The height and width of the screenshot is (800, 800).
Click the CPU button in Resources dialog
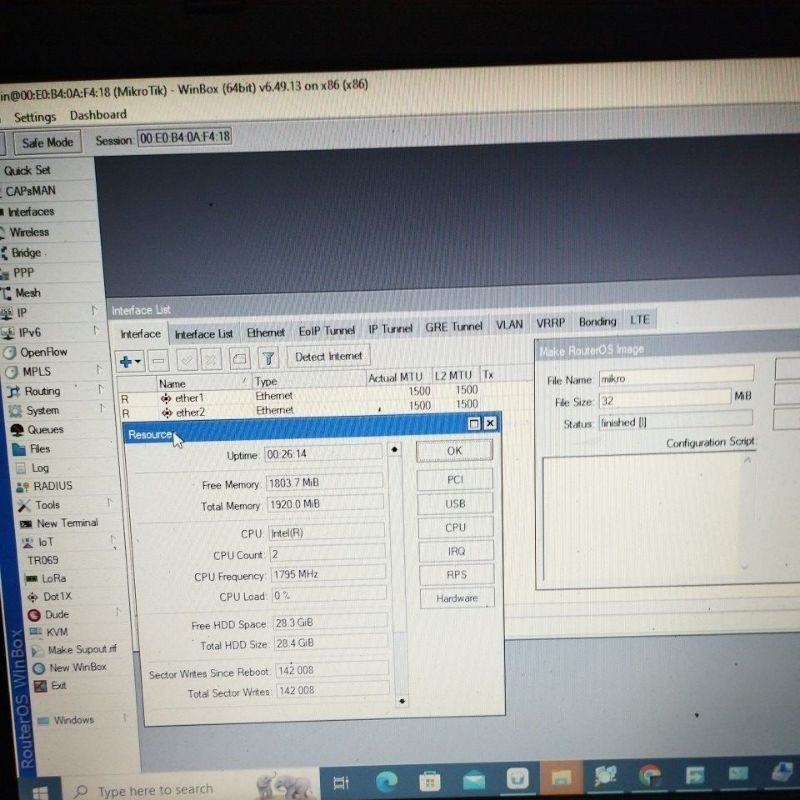coord(456,528)
